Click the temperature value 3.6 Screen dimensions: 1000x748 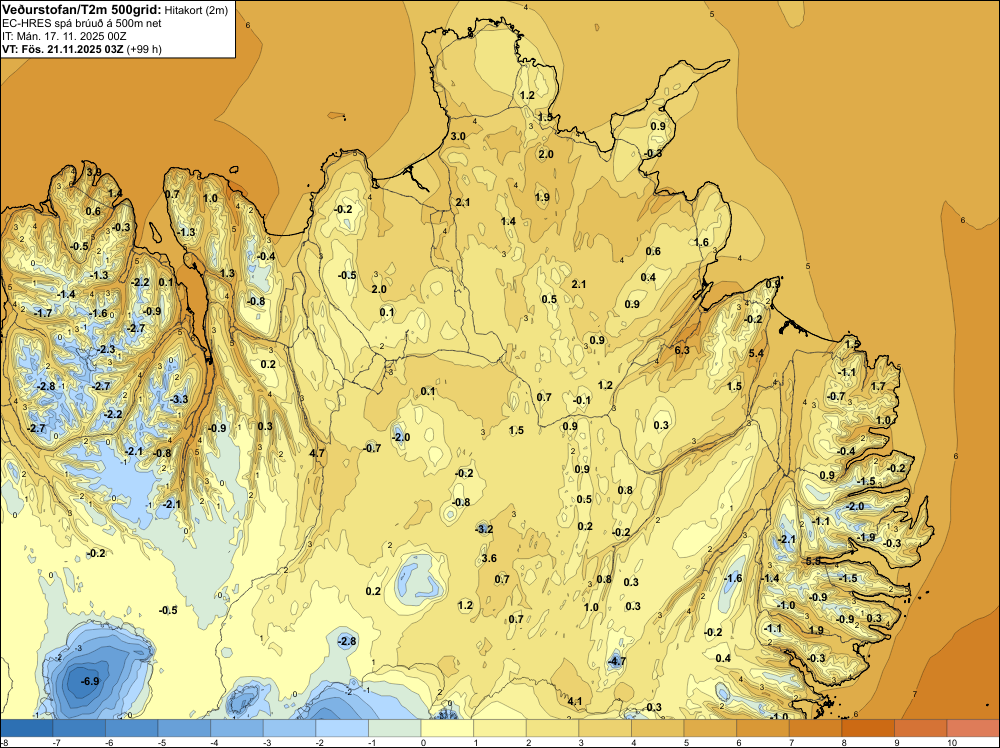489,558
